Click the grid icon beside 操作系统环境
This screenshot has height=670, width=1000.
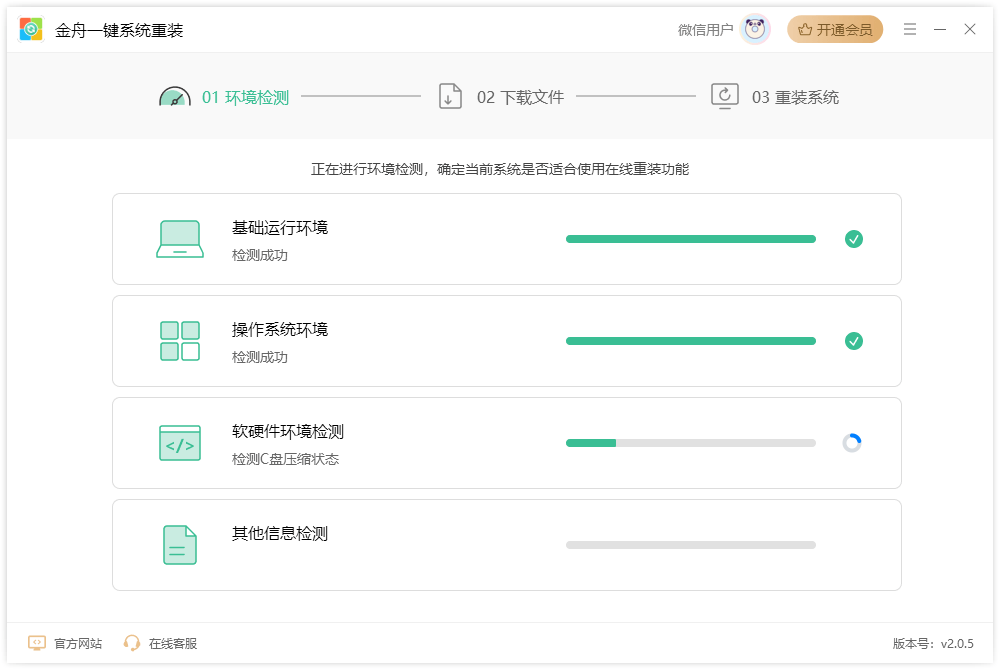point(179,340)
